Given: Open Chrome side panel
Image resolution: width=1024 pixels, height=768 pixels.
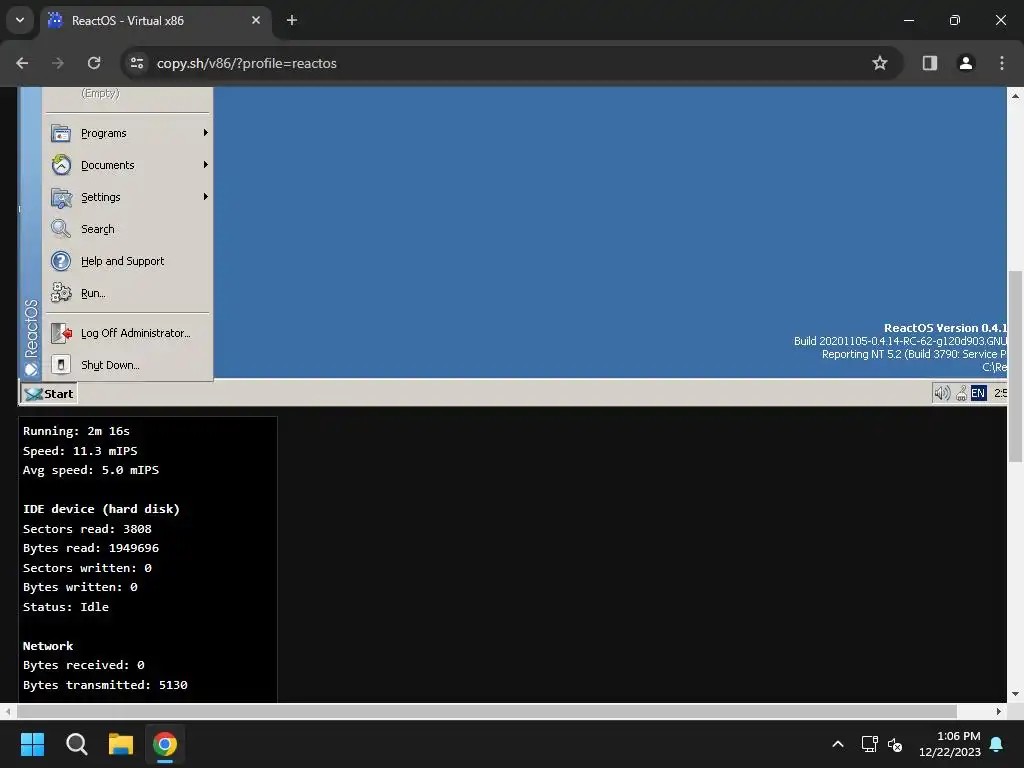Looking at the screenshot, I should [930, 63].
